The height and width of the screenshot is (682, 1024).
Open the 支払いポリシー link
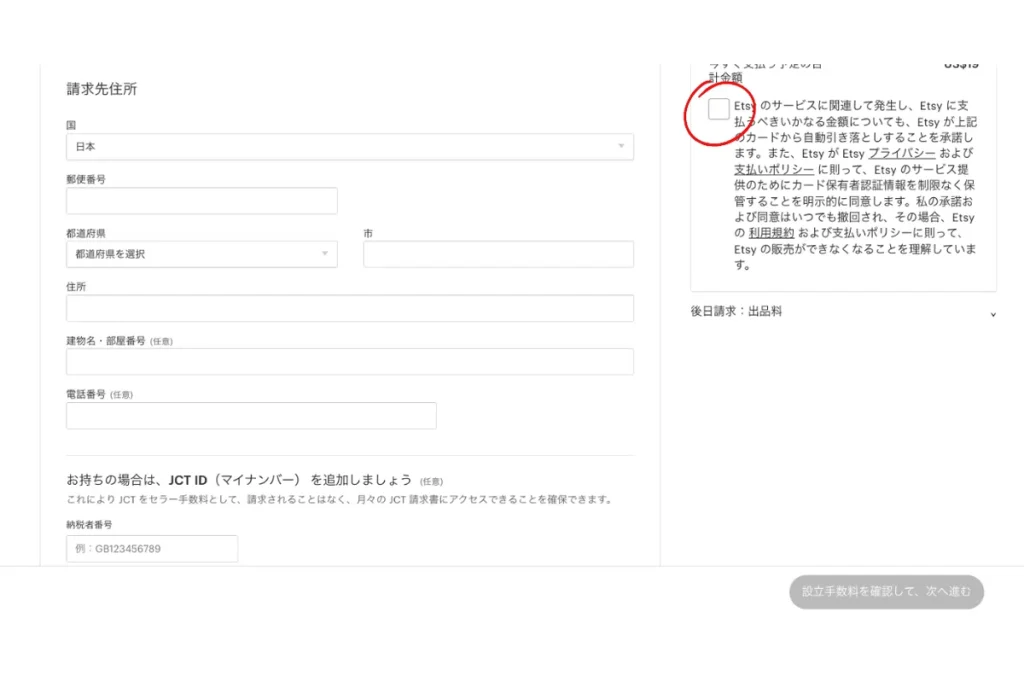click(774, 169)
